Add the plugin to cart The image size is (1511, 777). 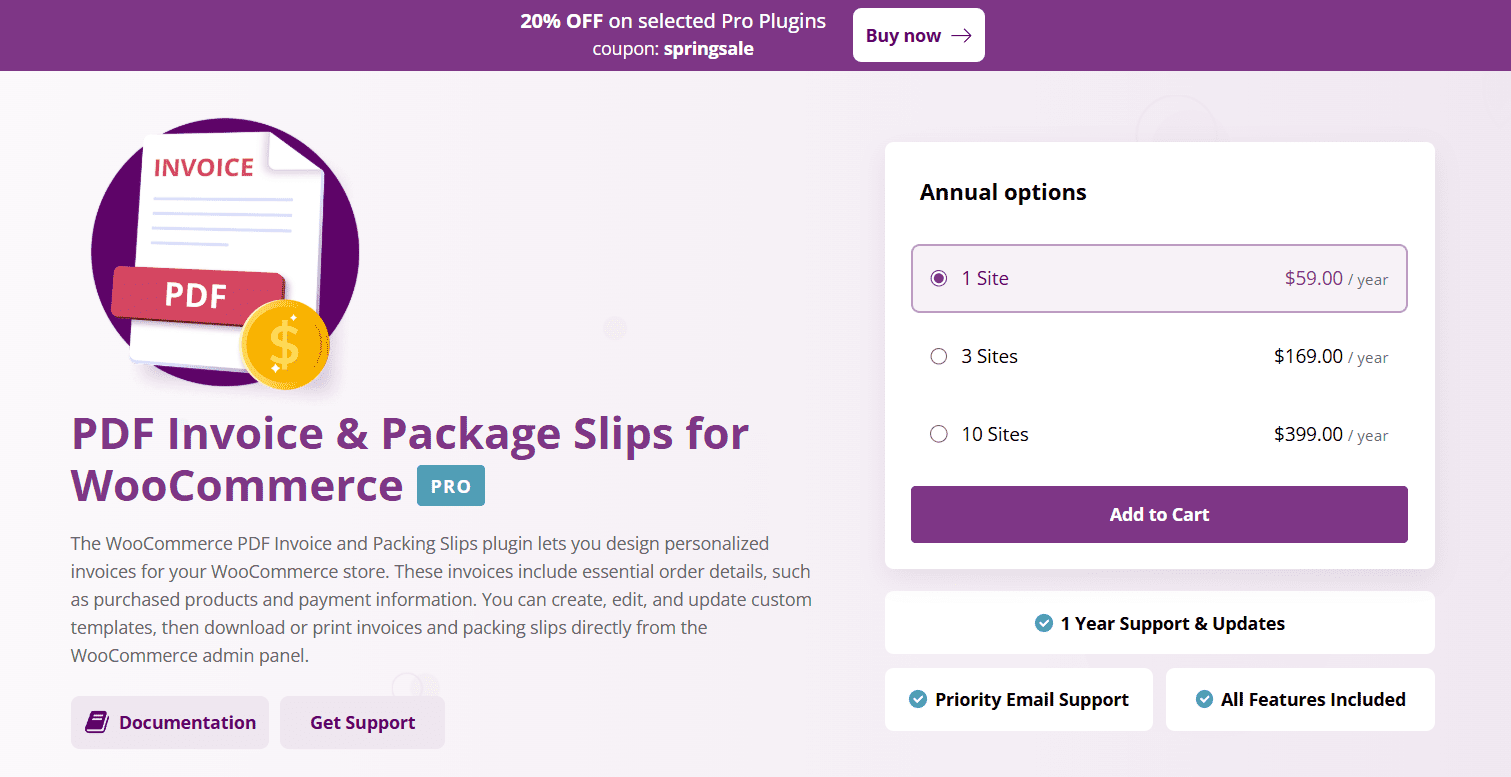(x=1159, y=515)
